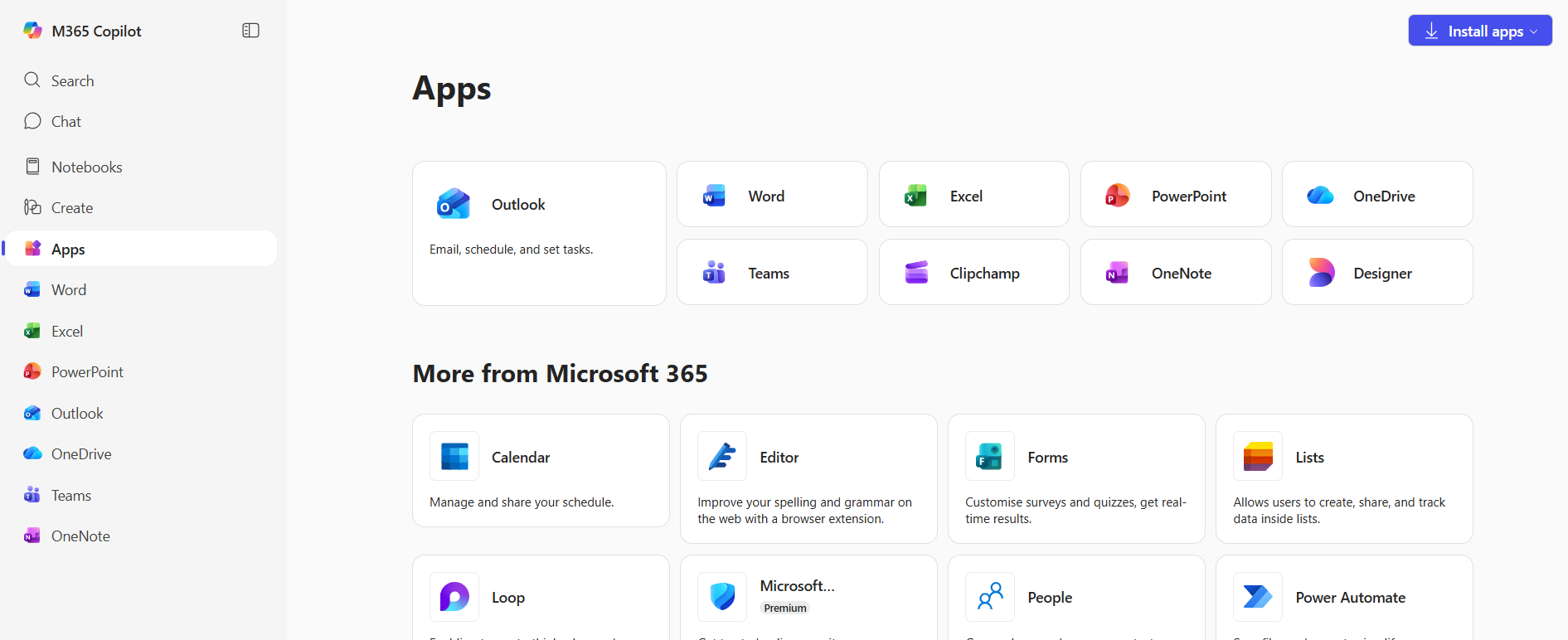Open Chat in the sidebar
This screenshot has height=640, width=1568.
tap(141, 121)
